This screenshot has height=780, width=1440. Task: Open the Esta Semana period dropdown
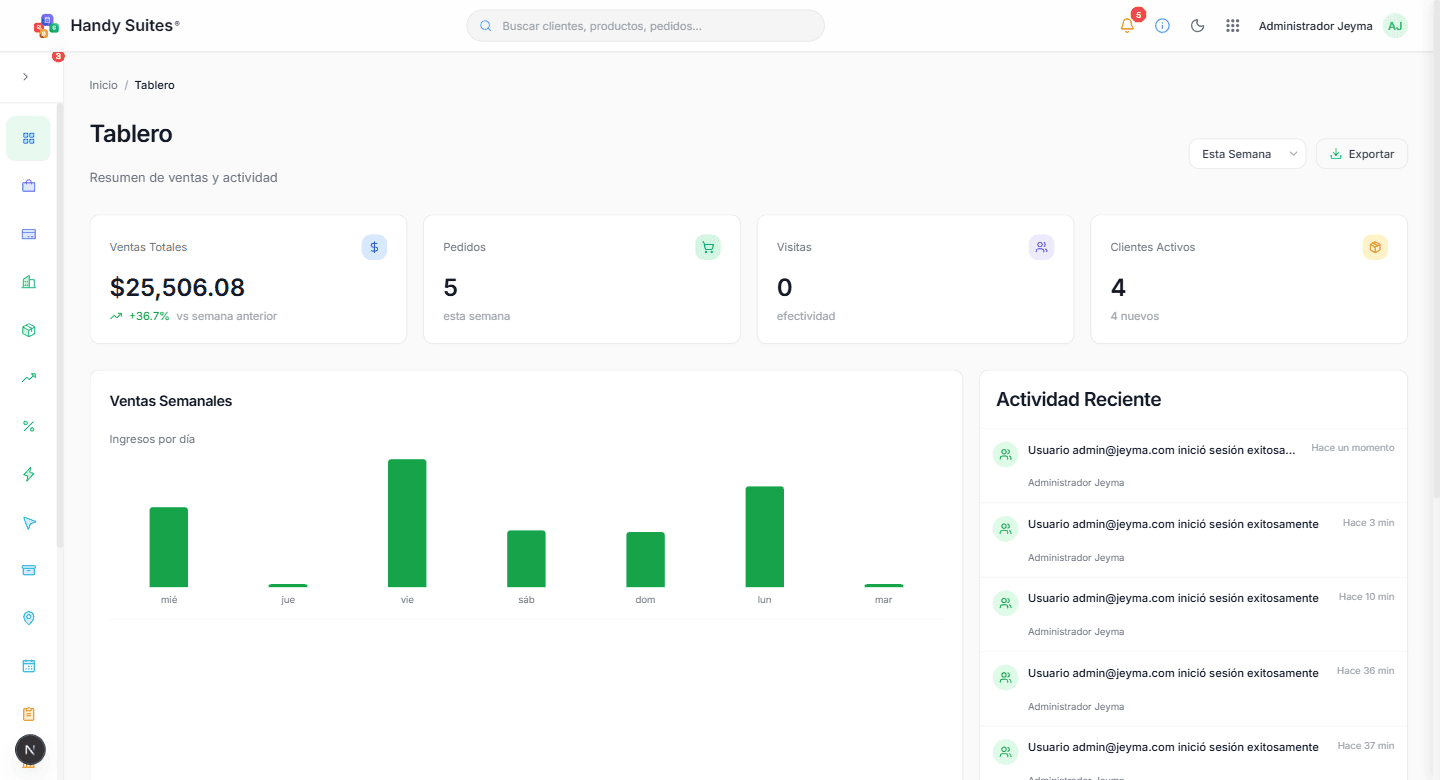pos(1247,153)
